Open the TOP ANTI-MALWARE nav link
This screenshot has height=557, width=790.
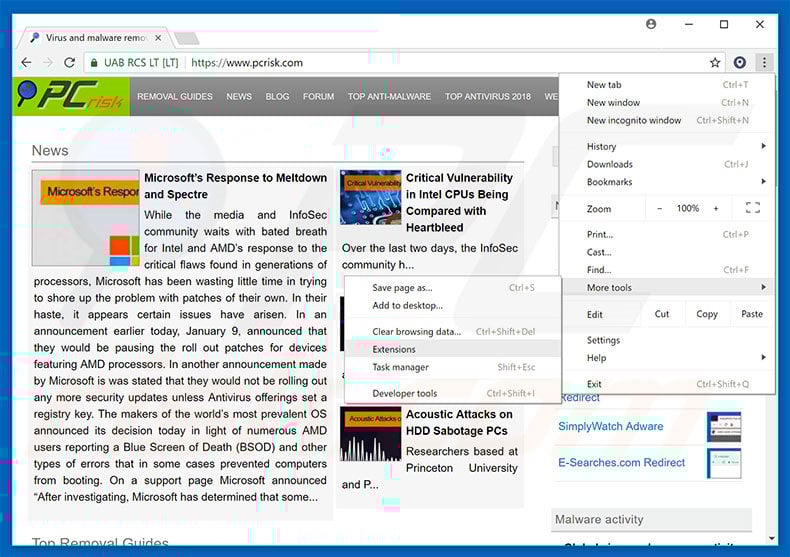389,96
